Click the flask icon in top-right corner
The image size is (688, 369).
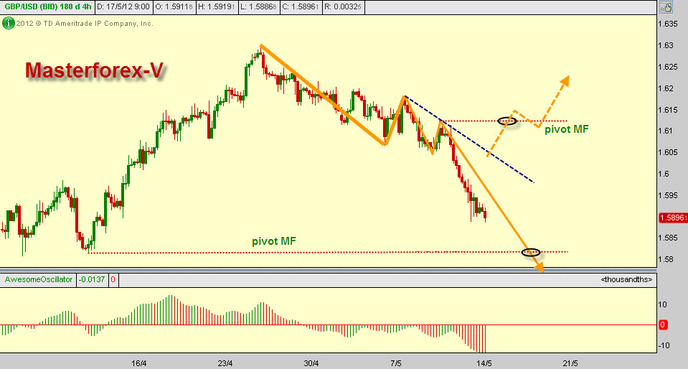[x=666, y=7]
